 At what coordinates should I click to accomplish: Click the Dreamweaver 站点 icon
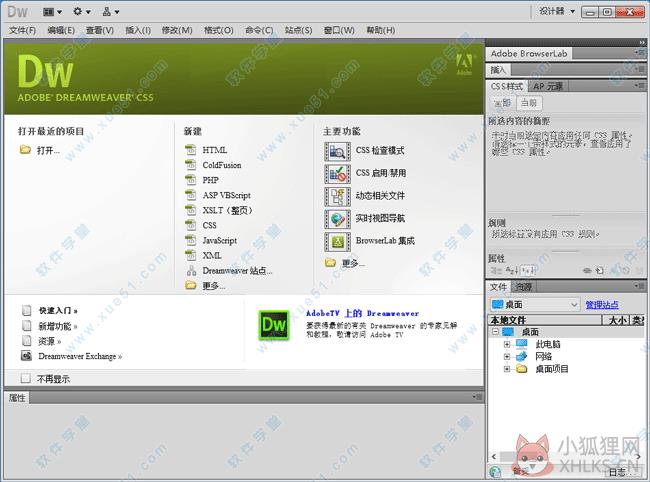191,271
